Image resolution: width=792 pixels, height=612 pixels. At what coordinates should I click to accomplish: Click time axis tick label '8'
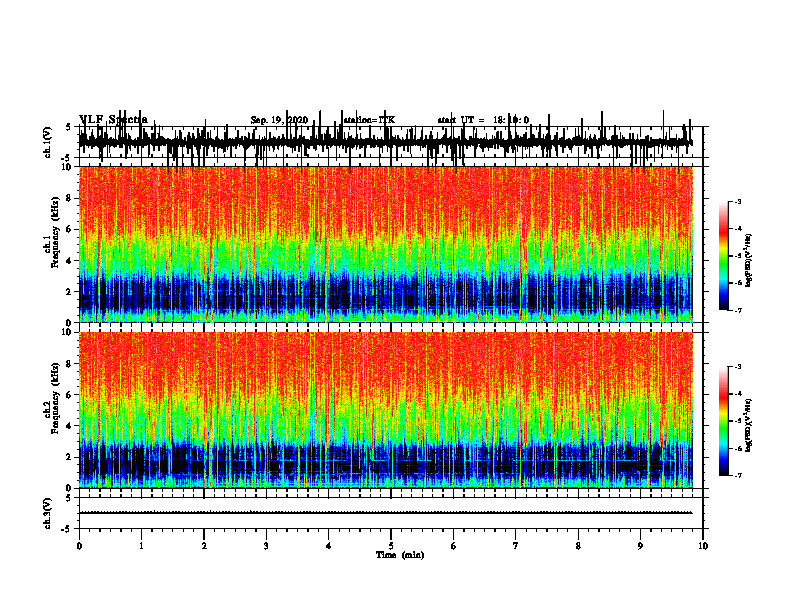(x=578, y=546)
